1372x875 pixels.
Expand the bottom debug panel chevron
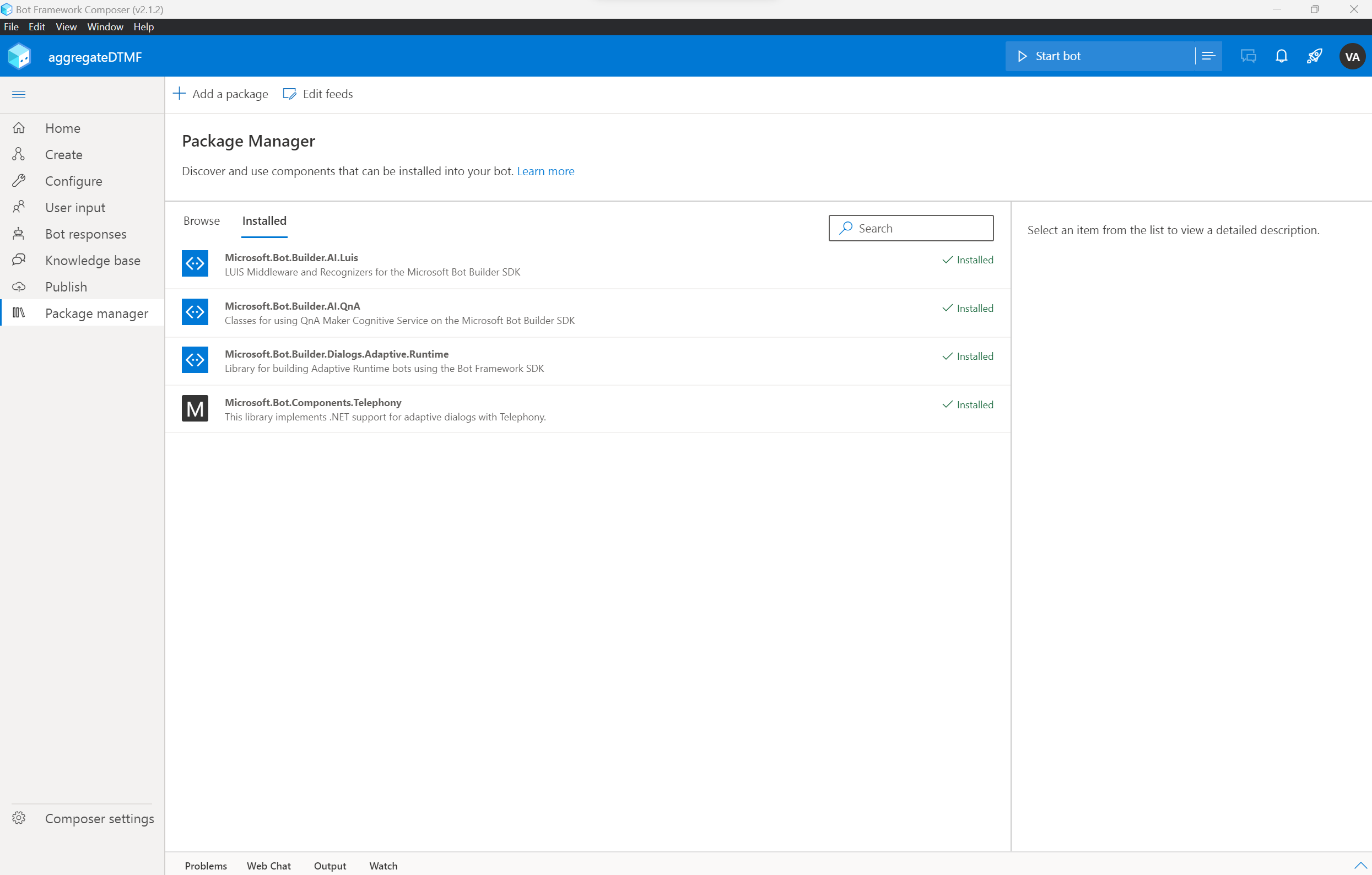[x=1360, y=865]
